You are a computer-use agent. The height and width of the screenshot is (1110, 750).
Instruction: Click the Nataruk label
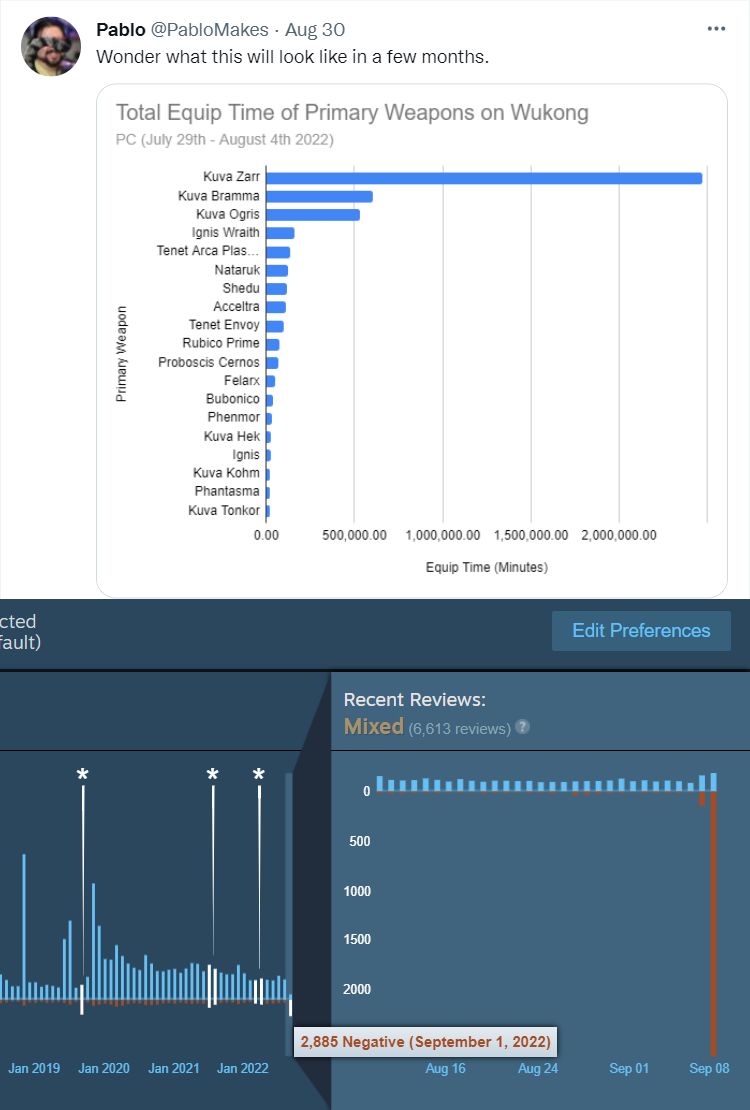(237, 270)
